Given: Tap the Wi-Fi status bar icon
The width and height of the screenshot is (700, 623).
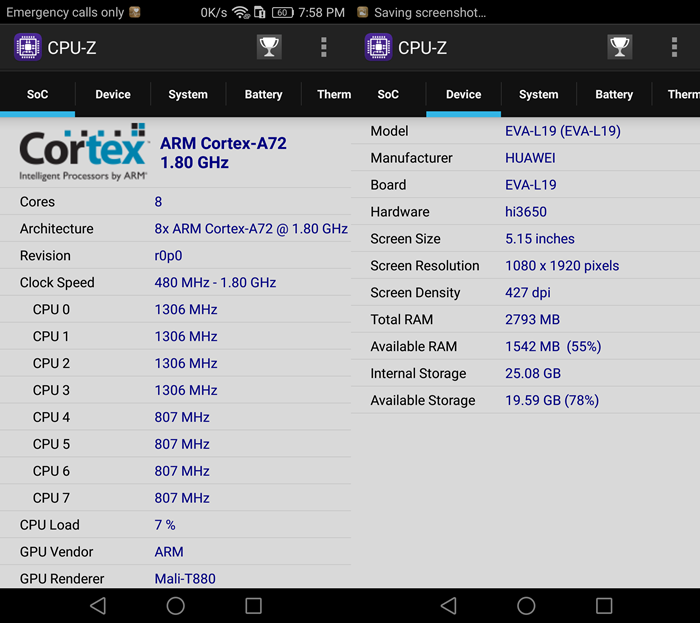Looking at the screenshot, I should [x=241, y=12].
